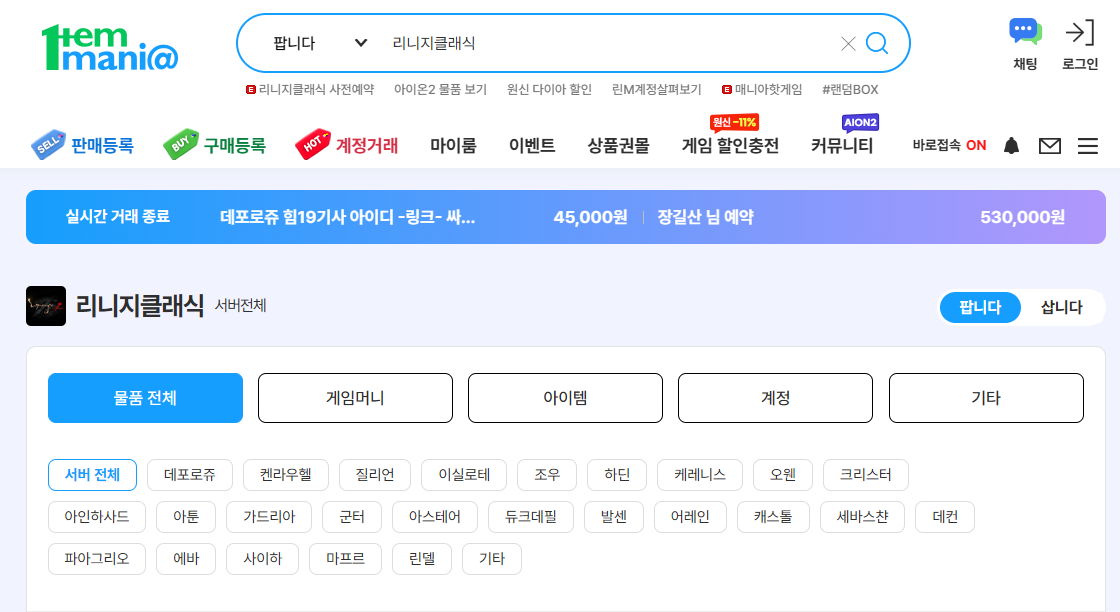1120x612 pixels.
Task: Open the hamburger menu icon
Action: click(1088, 146)
